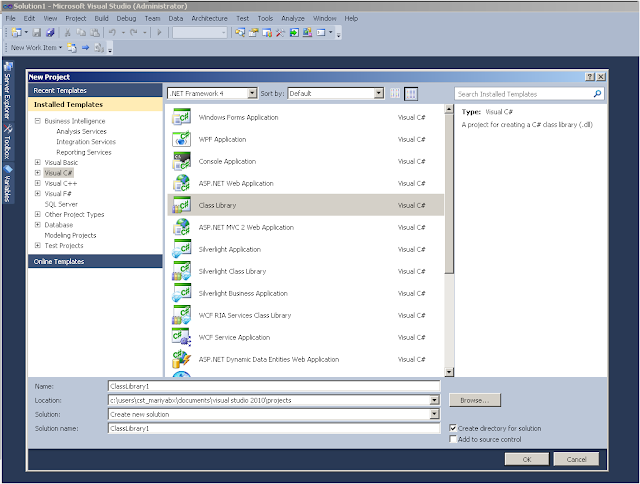Open the Tools menu

265,18
